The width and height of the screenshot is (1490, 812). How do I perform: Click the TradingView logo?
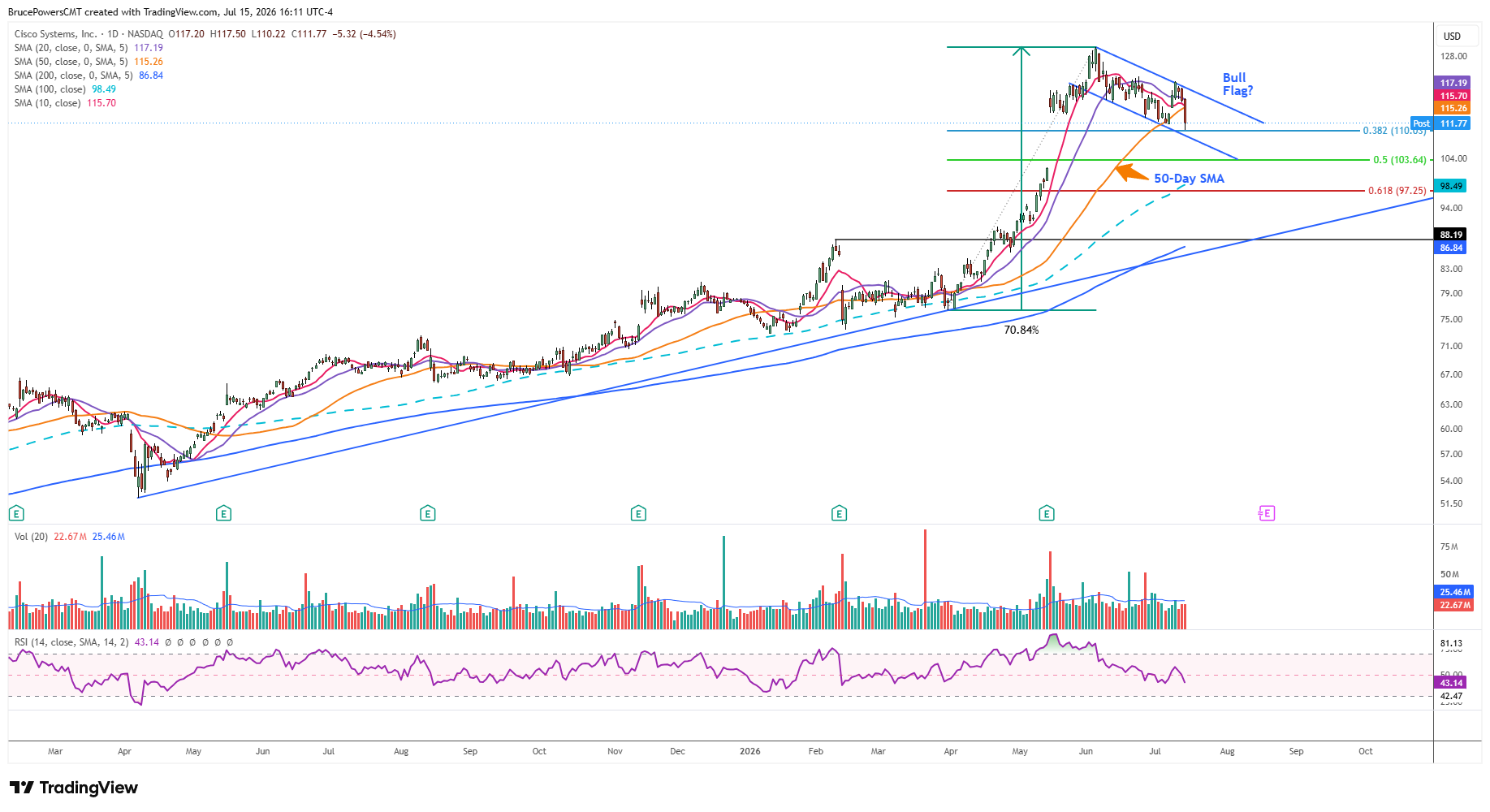74,788
